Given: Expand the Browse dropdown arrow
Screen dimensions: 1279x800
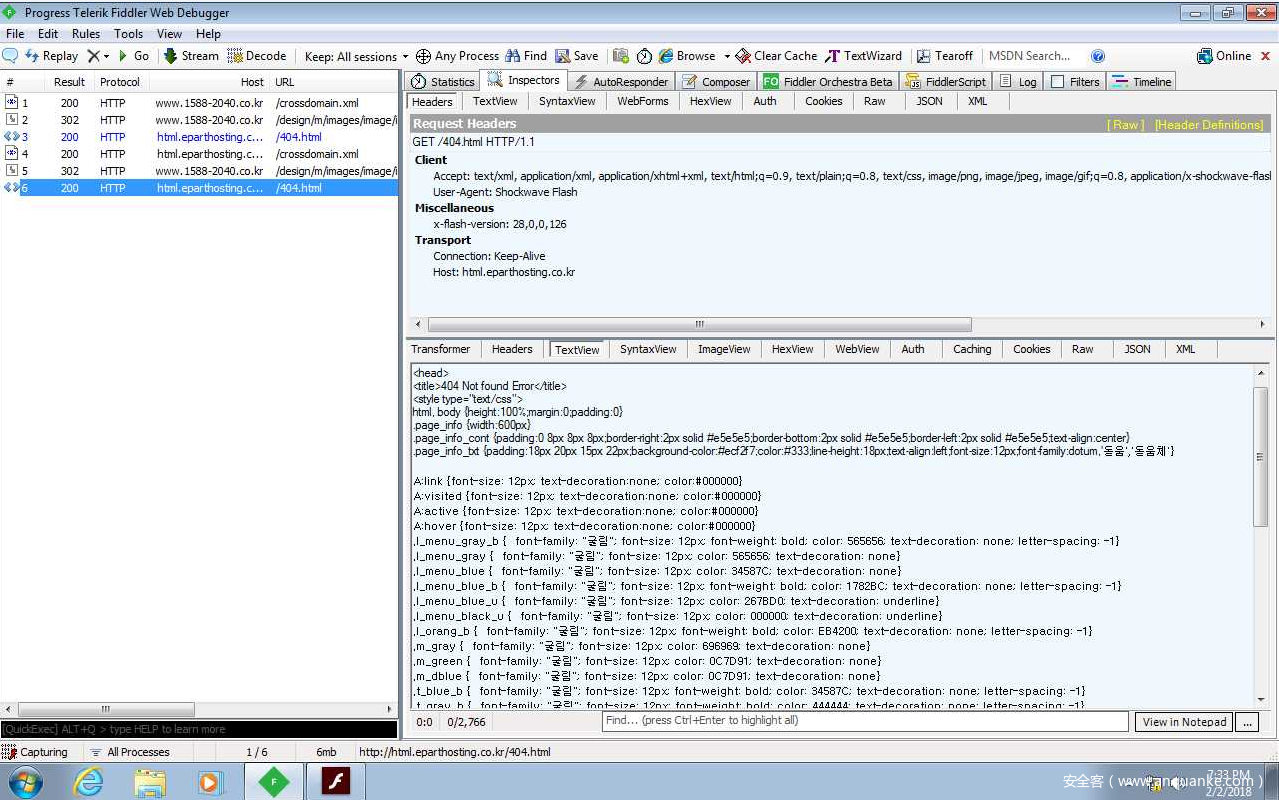Looking at the screenshot, I should [727, 56].
